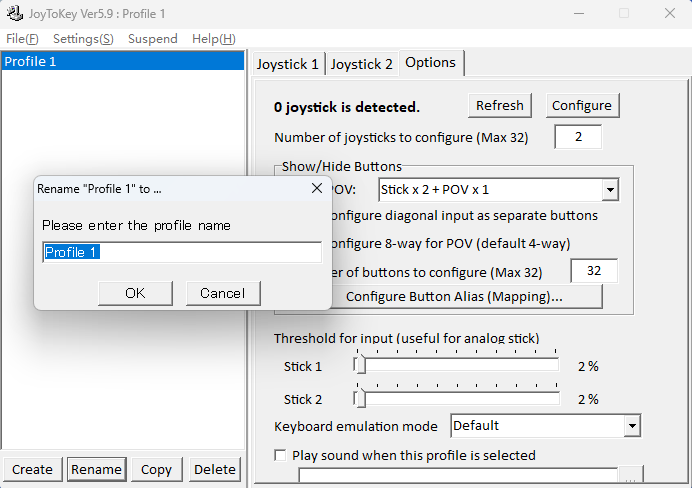Image resolution: width=692 pixels, height=488 pixels.
Task: Click Refresh to detect joysticks
Action: (499, 105)
